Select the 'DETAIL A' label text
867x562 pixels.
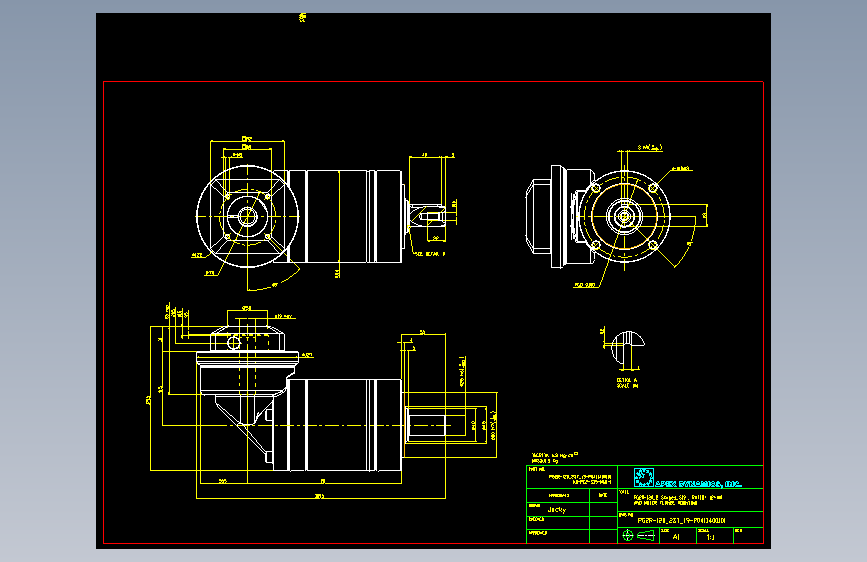point(627,381)
